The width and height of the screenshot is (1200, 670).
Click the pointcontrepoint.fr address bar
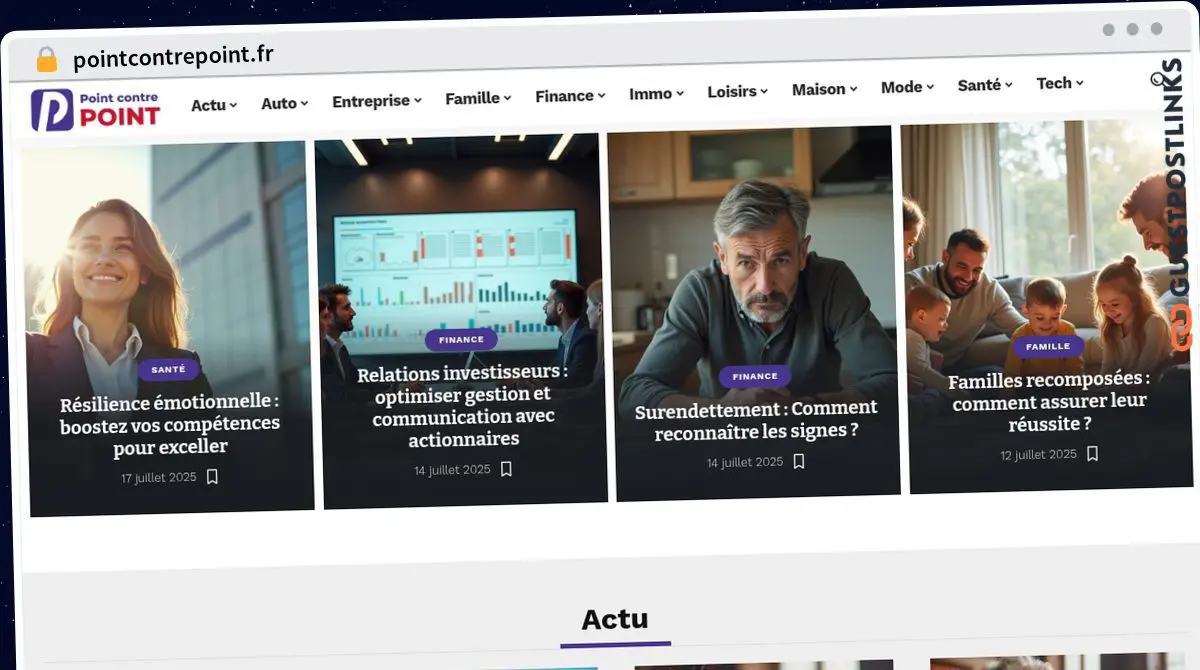tap(173, 57)
